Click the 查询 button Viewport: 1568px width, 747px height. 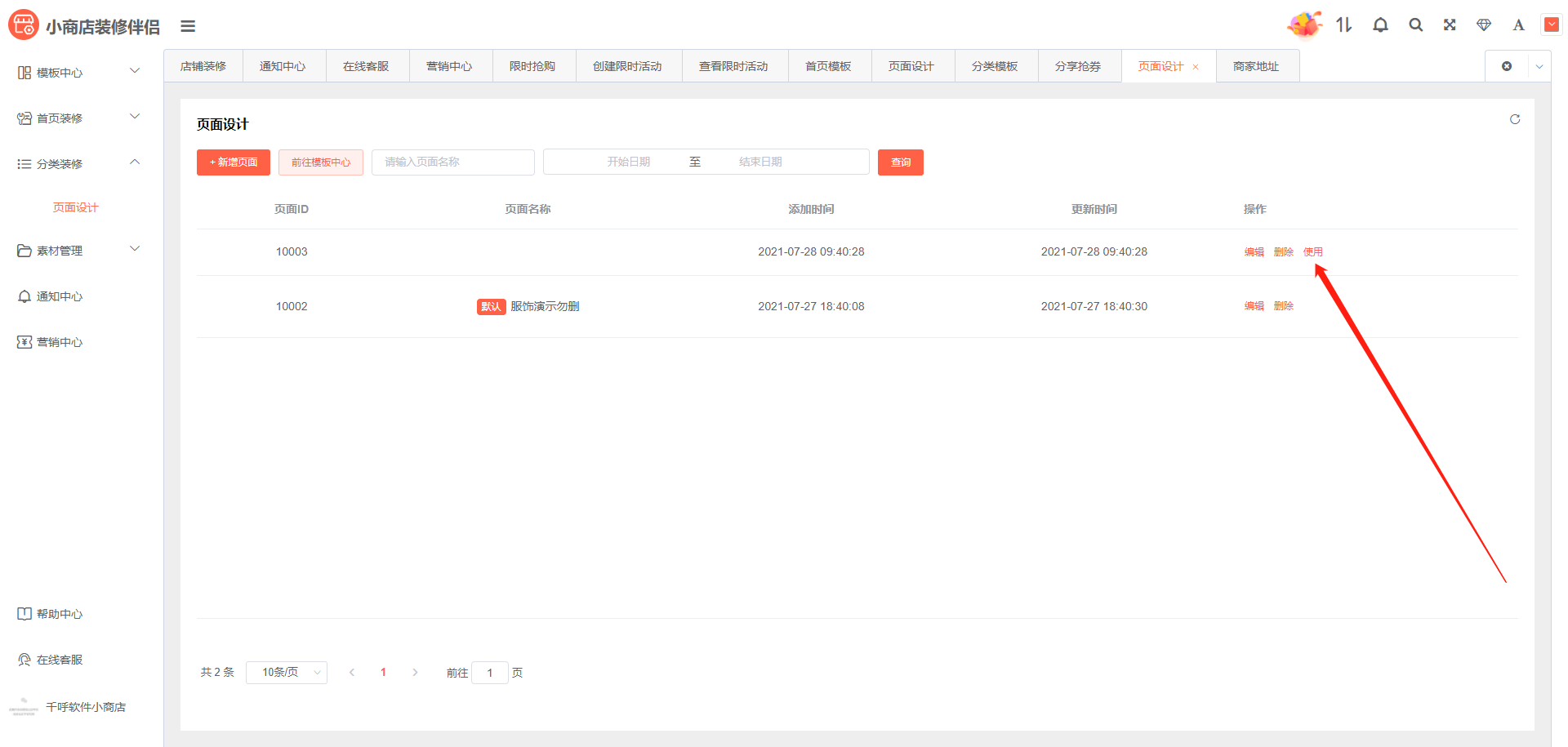(x=901, y=162)
